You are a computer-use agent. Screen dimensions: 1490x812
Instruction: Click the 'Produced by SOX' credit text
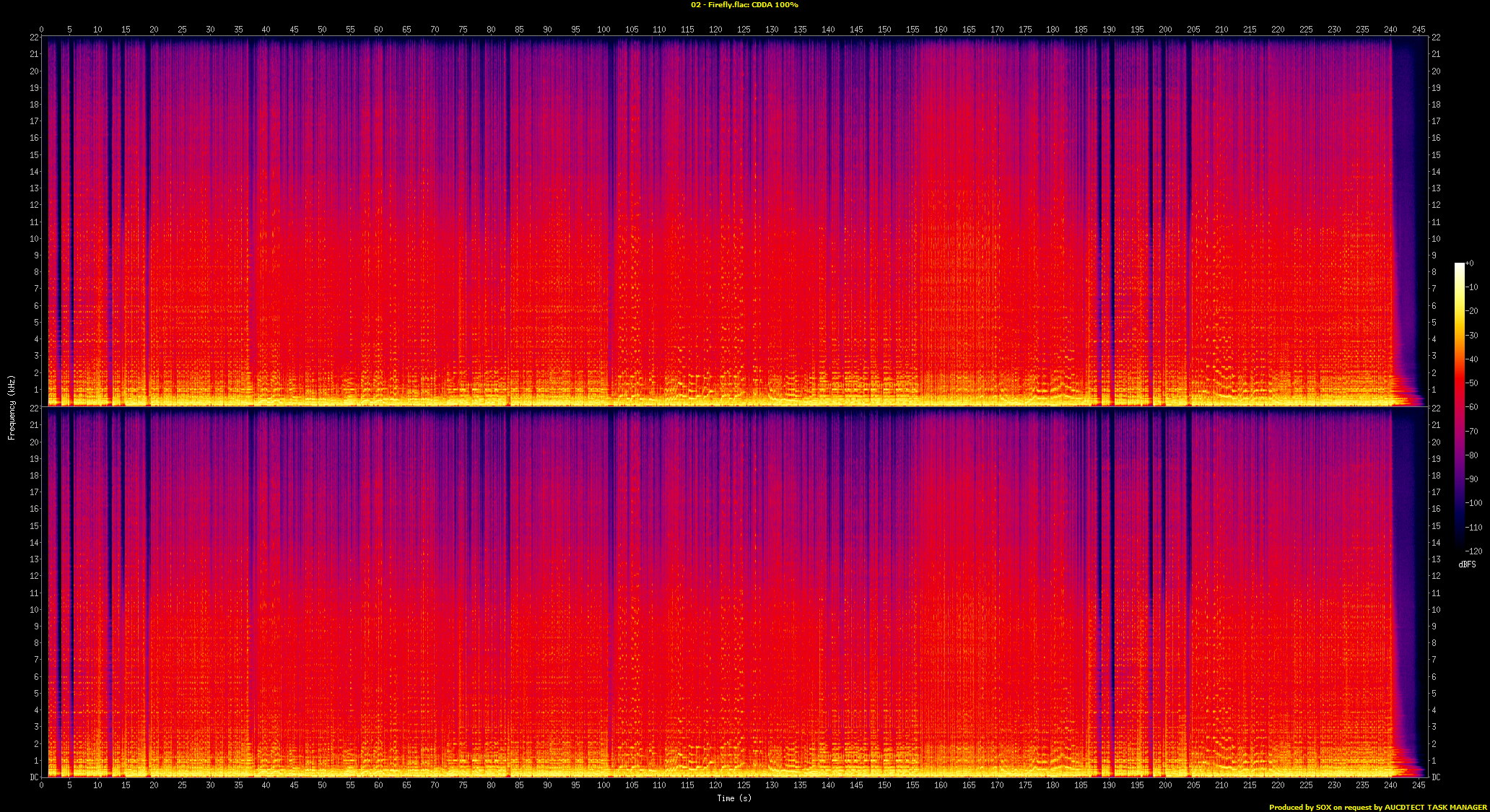(x=1299, y=807)
